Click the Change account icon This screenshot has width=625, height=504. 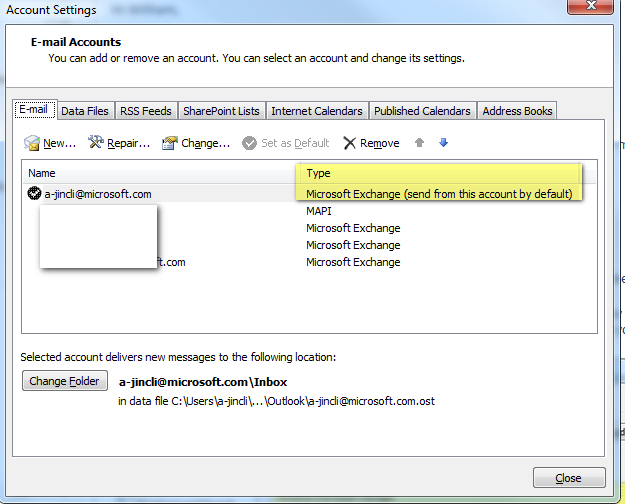click(x=170, y=143)
